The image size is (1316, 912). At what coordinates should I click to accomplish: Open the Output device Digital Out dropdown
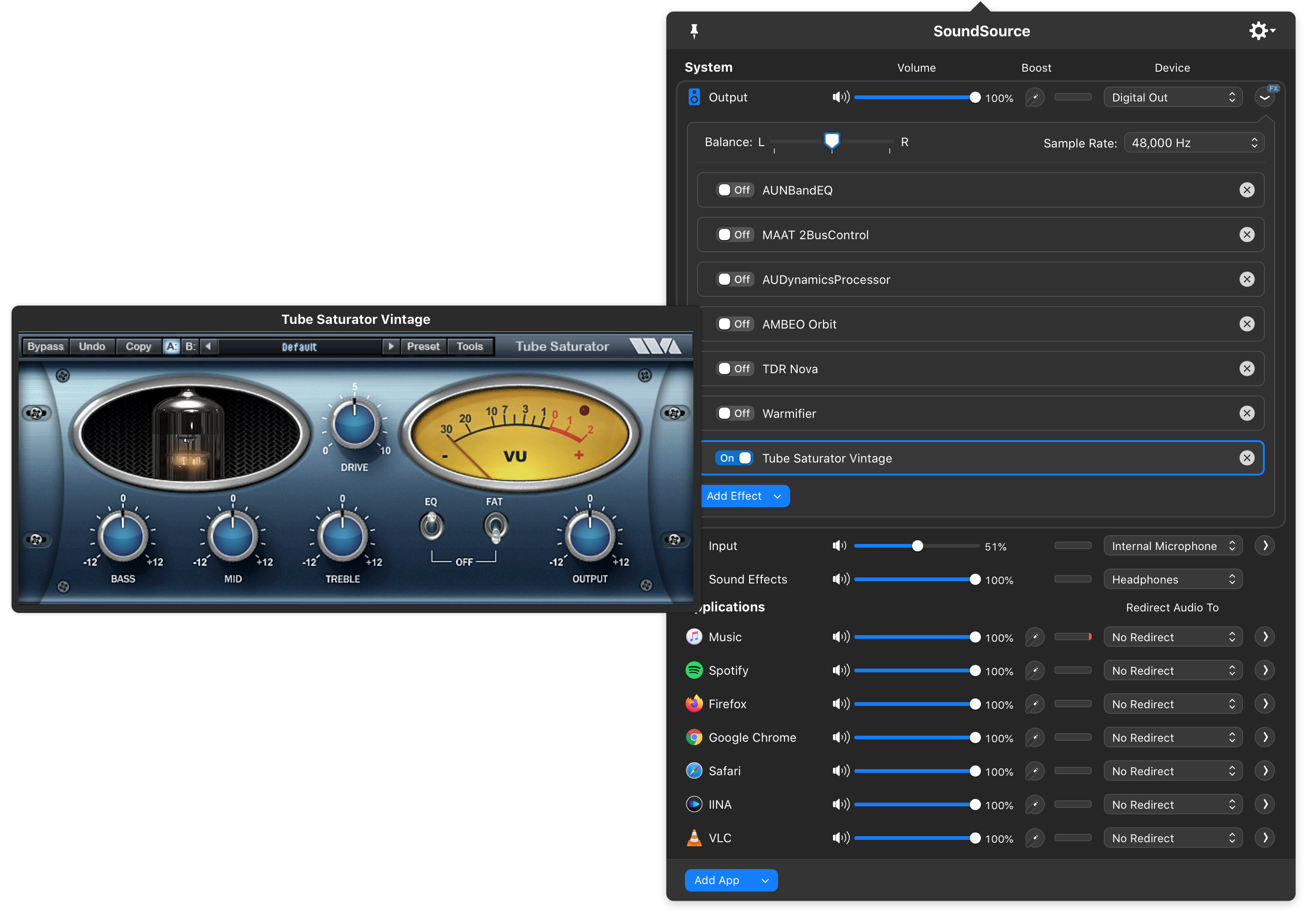pos(1173,97)
